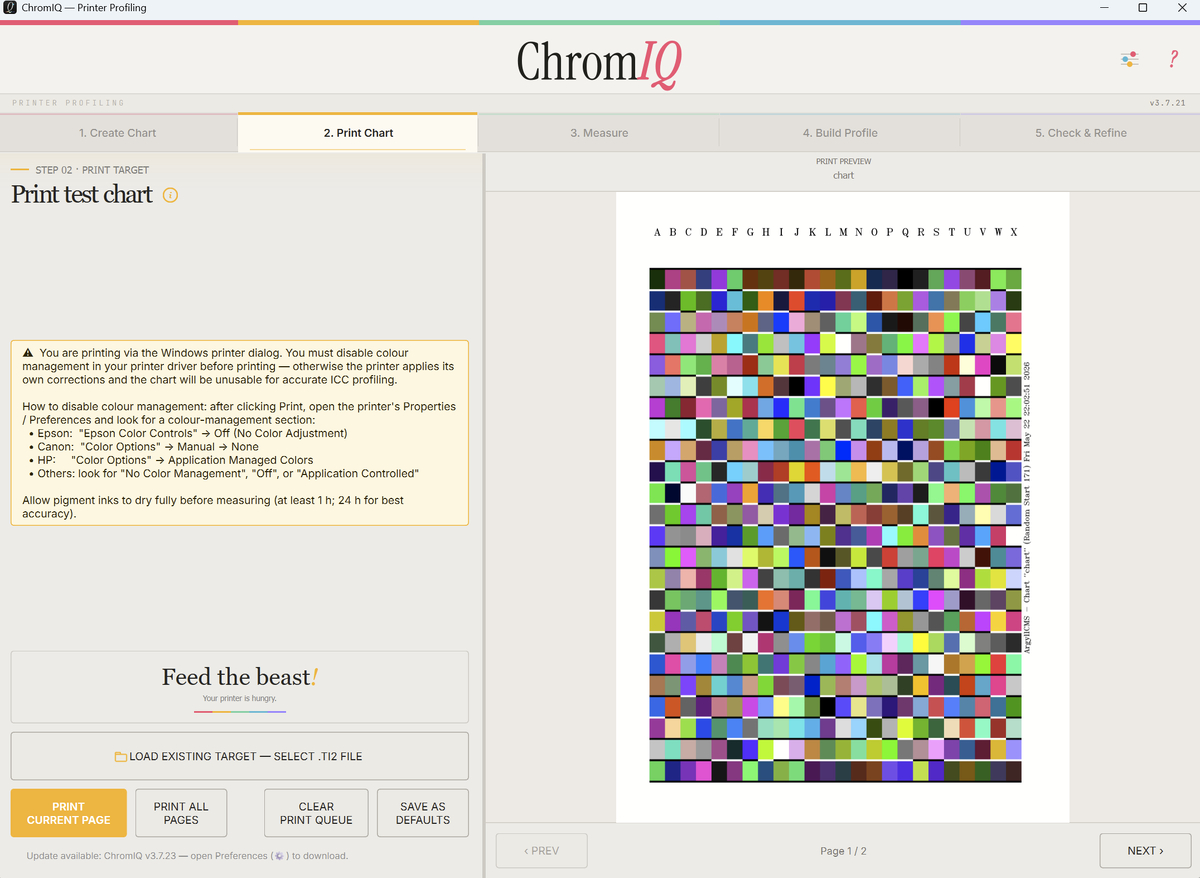Load existing target .TI2 file
Image resolution: width=1200 pixels, height=878 pixels.
pos(240,756)
